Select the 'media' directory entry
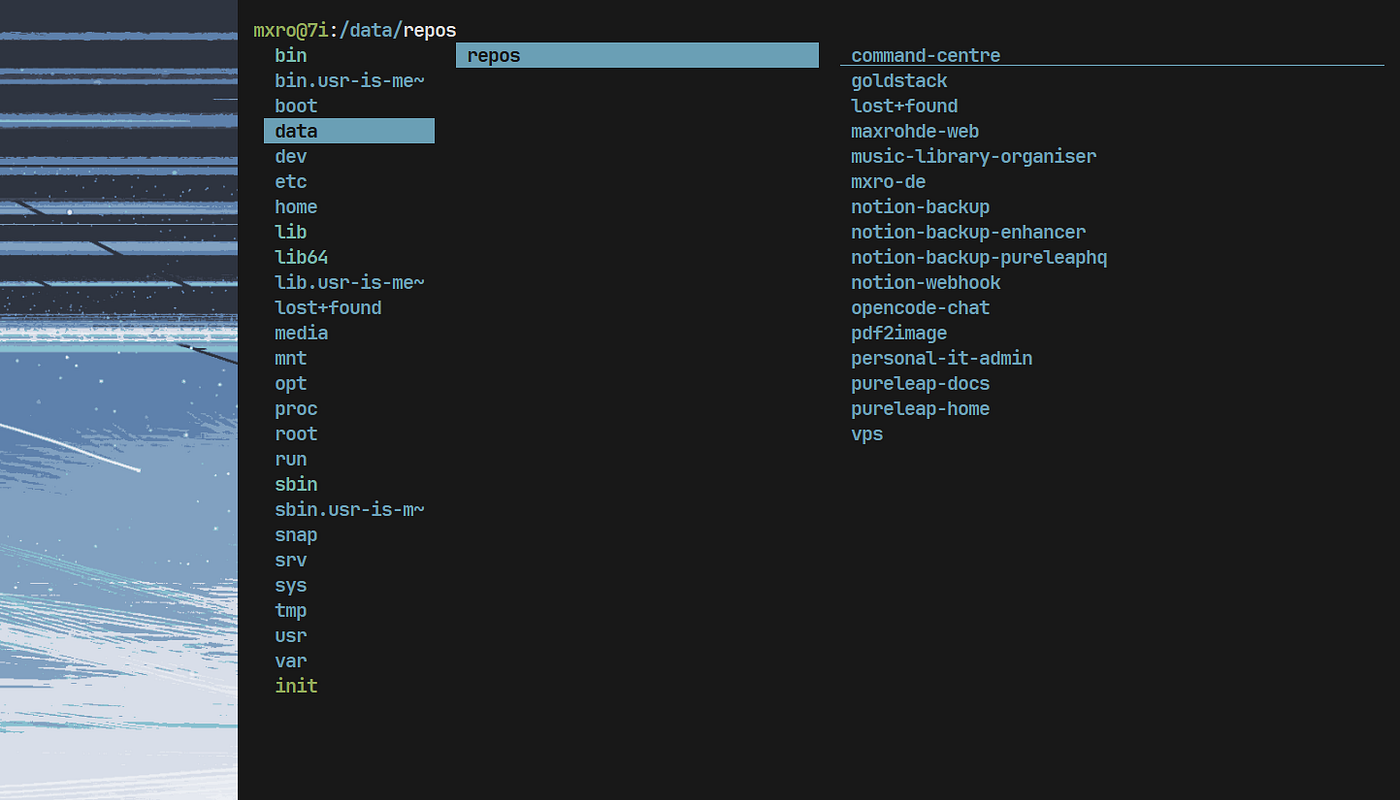1400x800 pixels. (301, 333)
